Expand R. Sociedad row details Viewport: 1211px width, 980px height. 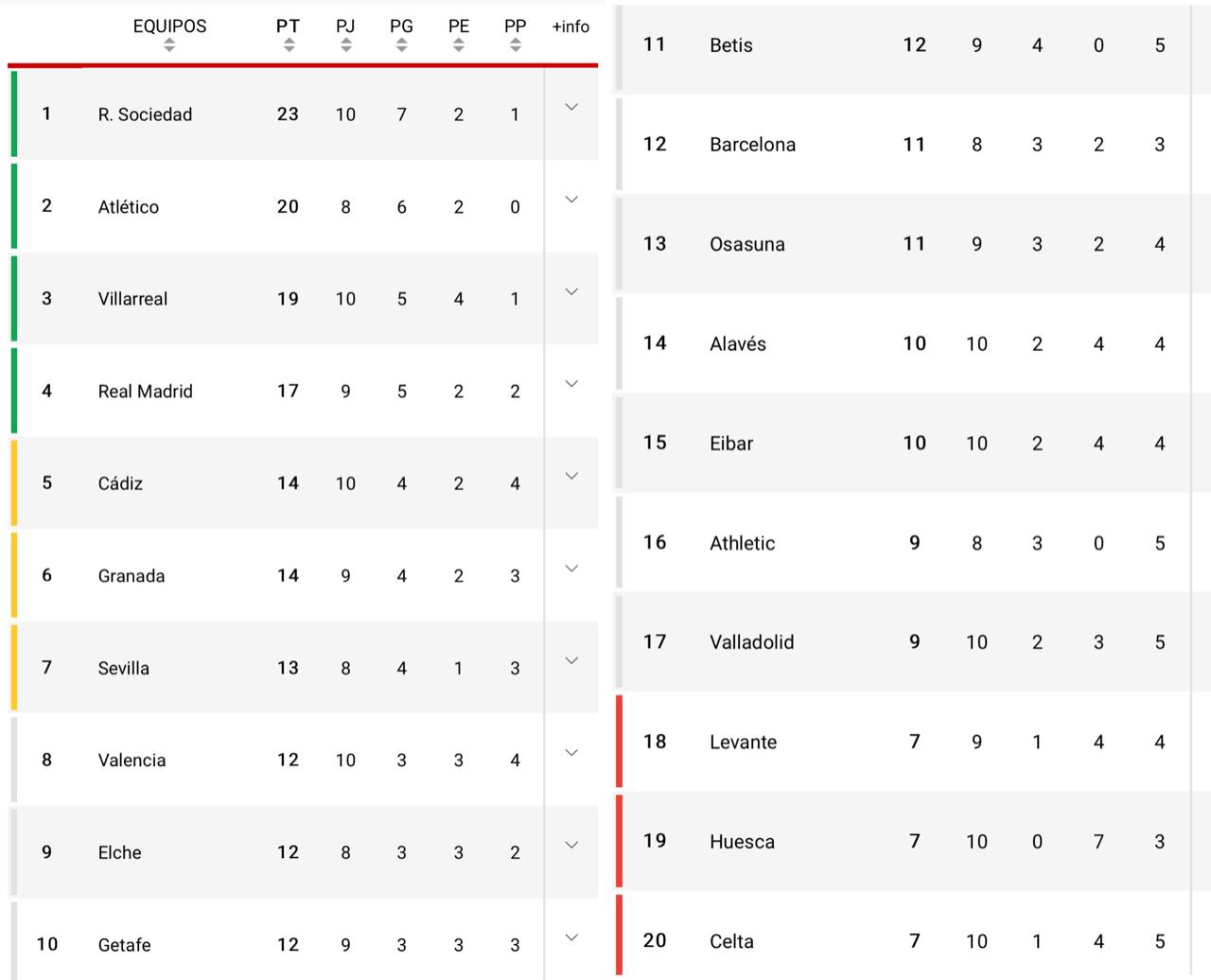pos(571,107)
